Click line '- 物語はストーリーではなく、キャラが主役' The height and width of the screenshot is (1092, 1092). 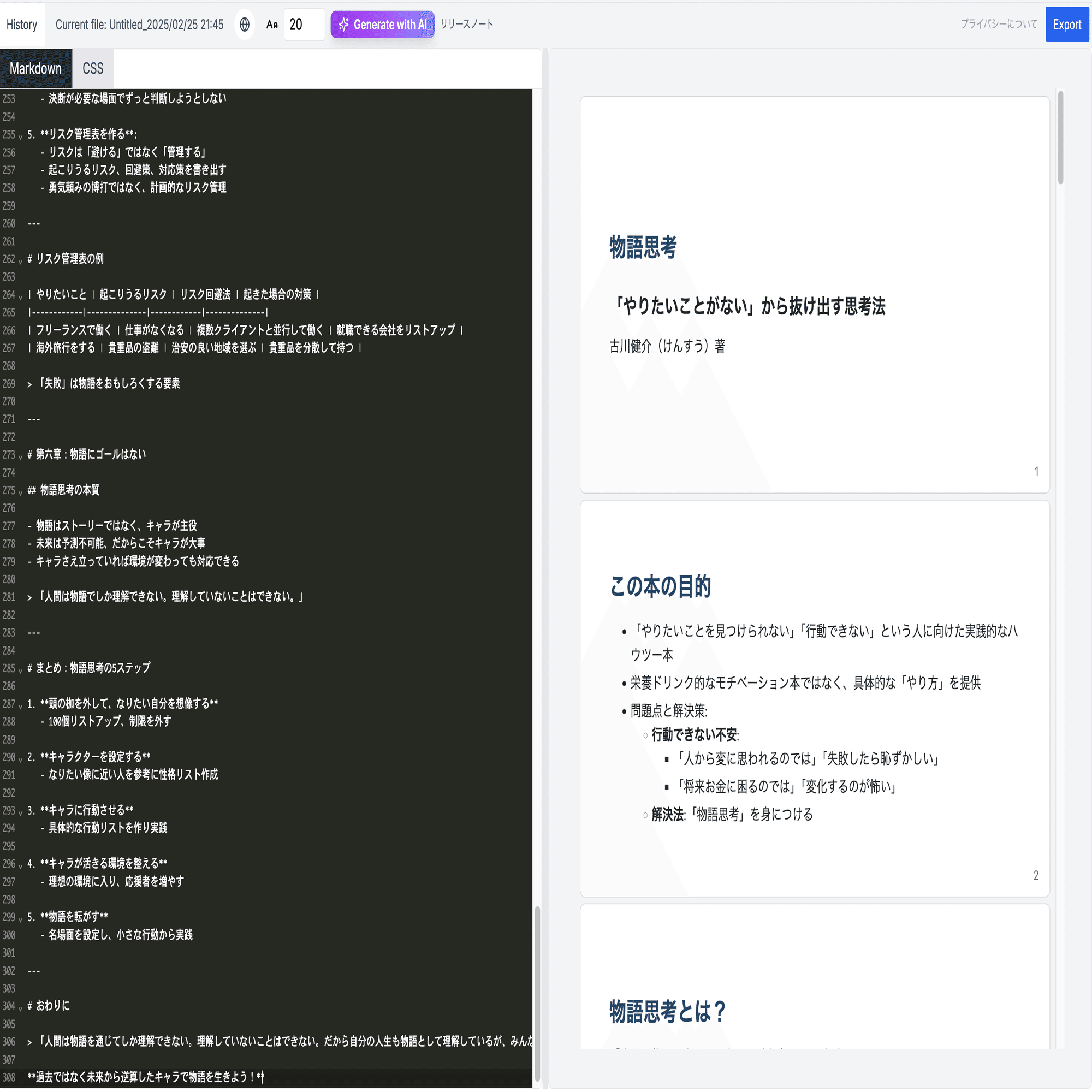tap(112, 526)
